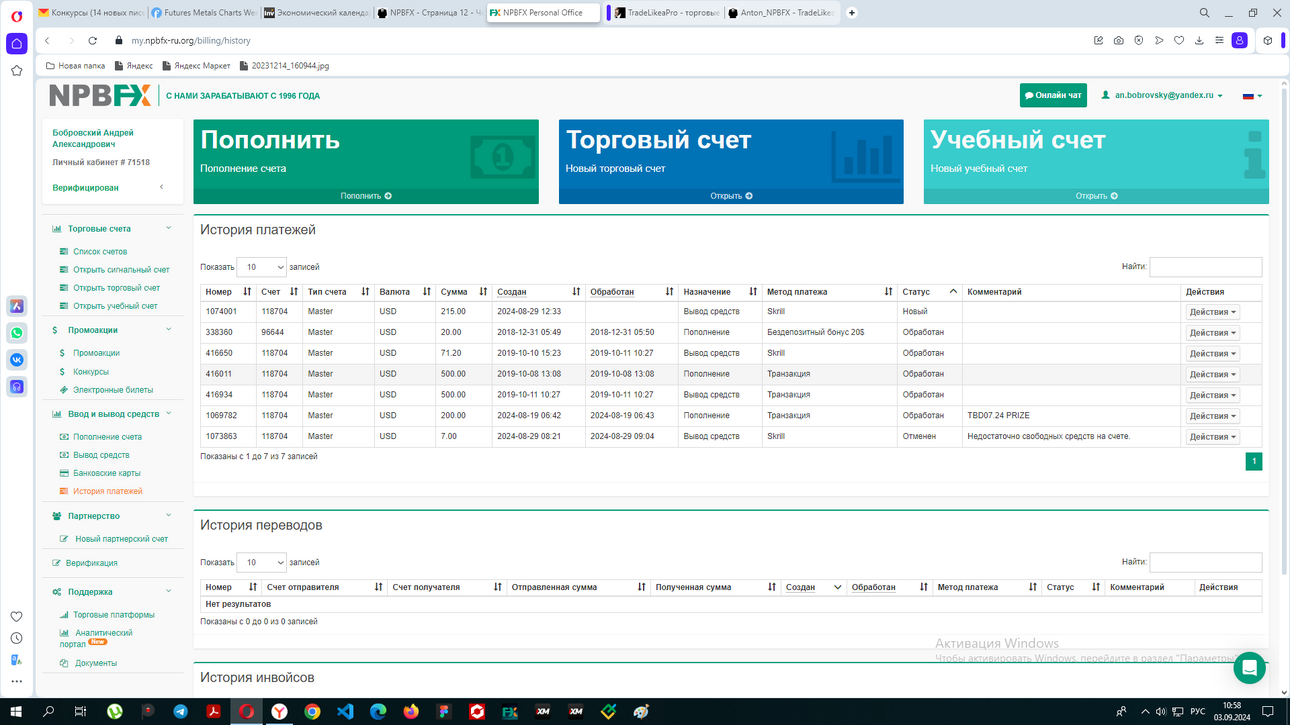Switch to the Futures Metals Charts tab
The height and width of the screenshot is (725, 1290).
tap(204, 13)
